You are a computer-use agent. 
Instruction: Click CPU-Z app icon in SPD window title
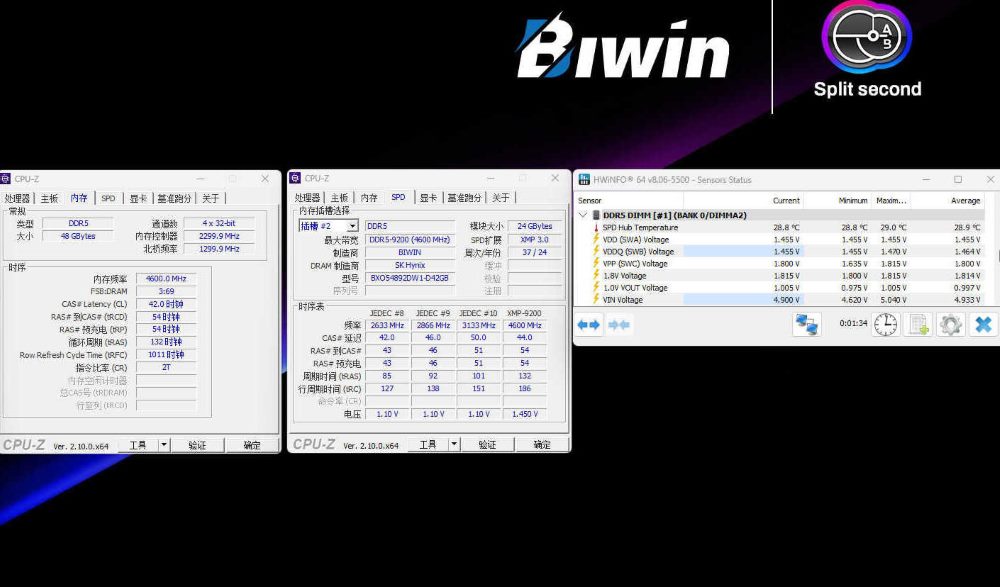pos(295,179)
